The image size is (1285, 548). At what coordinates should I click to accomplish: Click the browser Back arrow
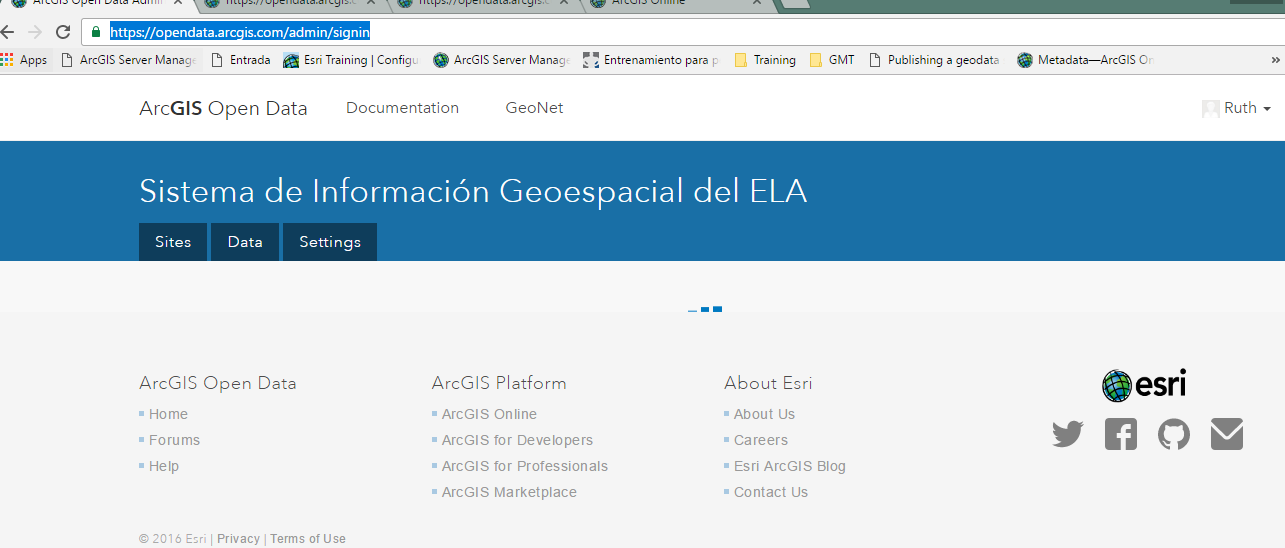(x=9, y=32)
